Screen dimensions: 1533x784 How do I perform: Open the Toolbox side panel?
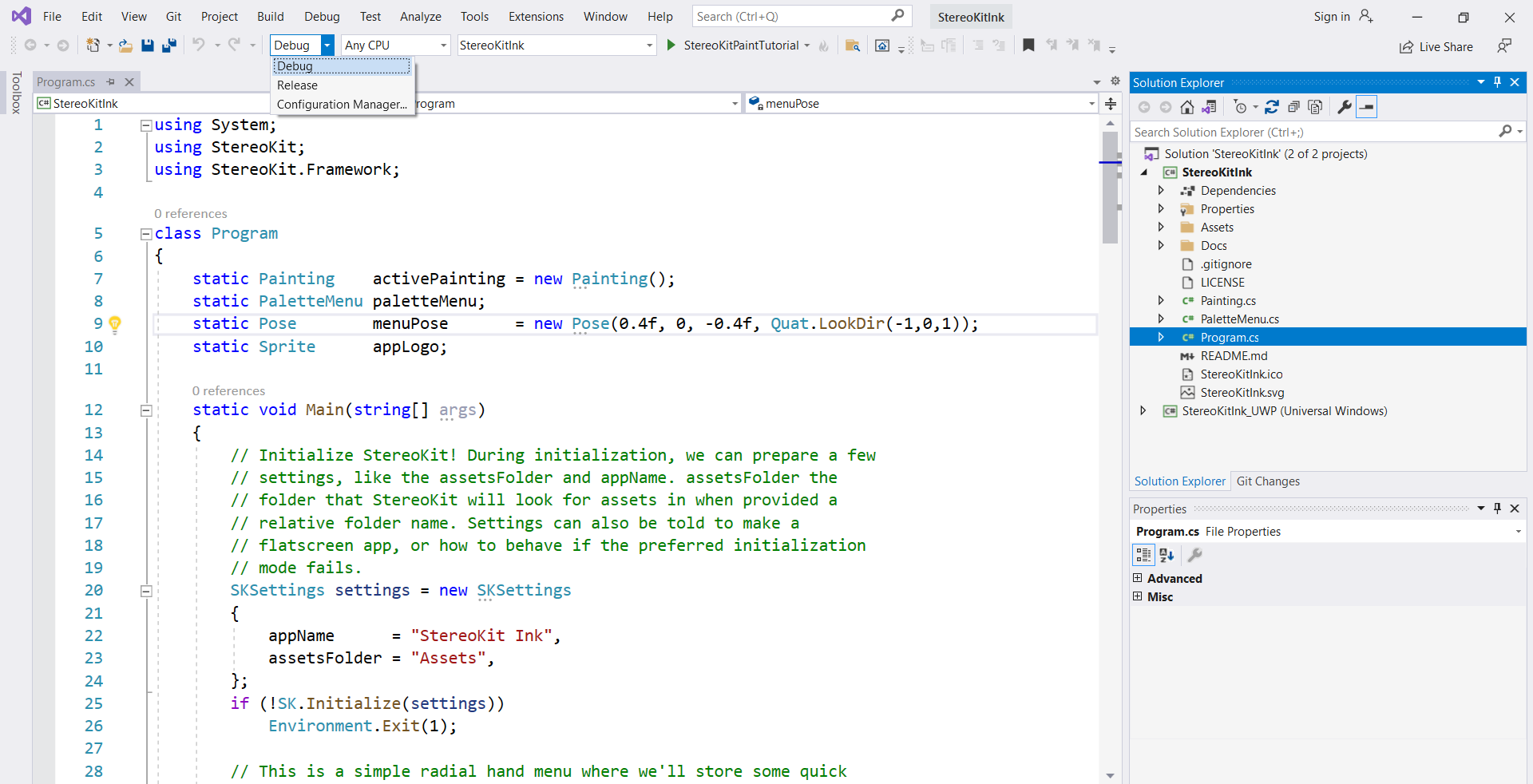(16, 93)
